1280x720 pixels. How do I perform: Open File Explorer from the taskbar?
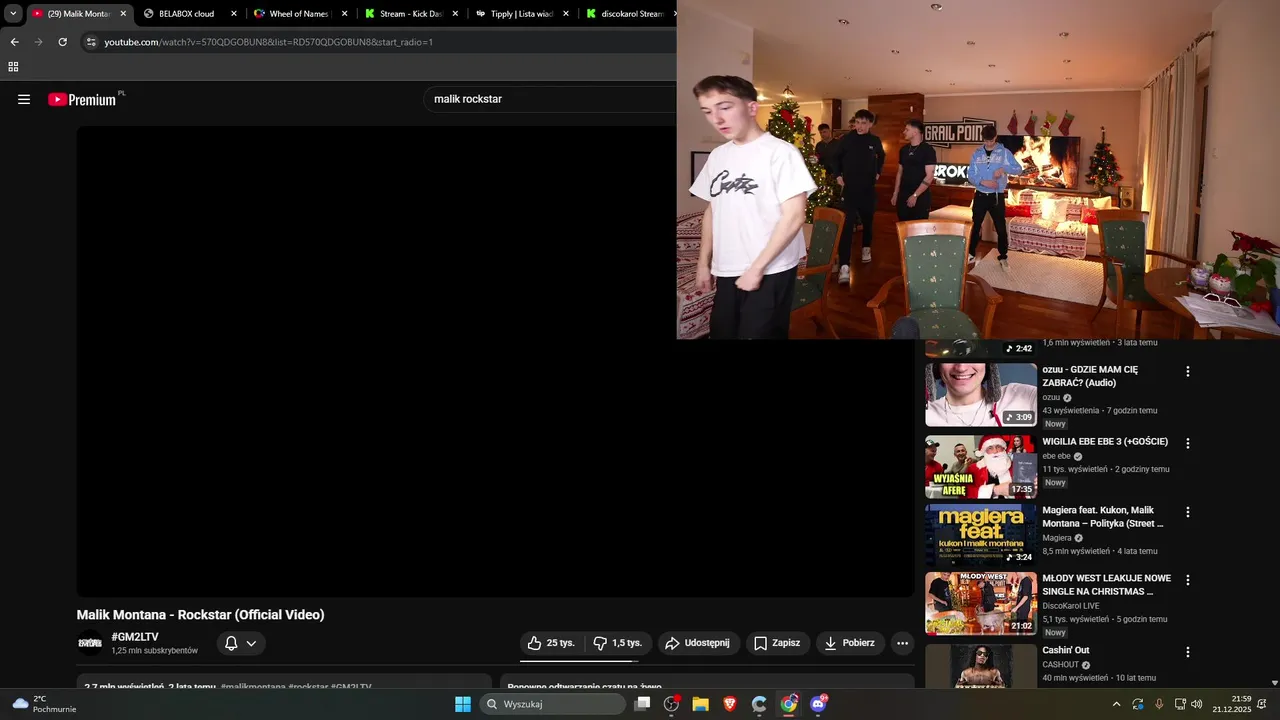tap(701, 704)
